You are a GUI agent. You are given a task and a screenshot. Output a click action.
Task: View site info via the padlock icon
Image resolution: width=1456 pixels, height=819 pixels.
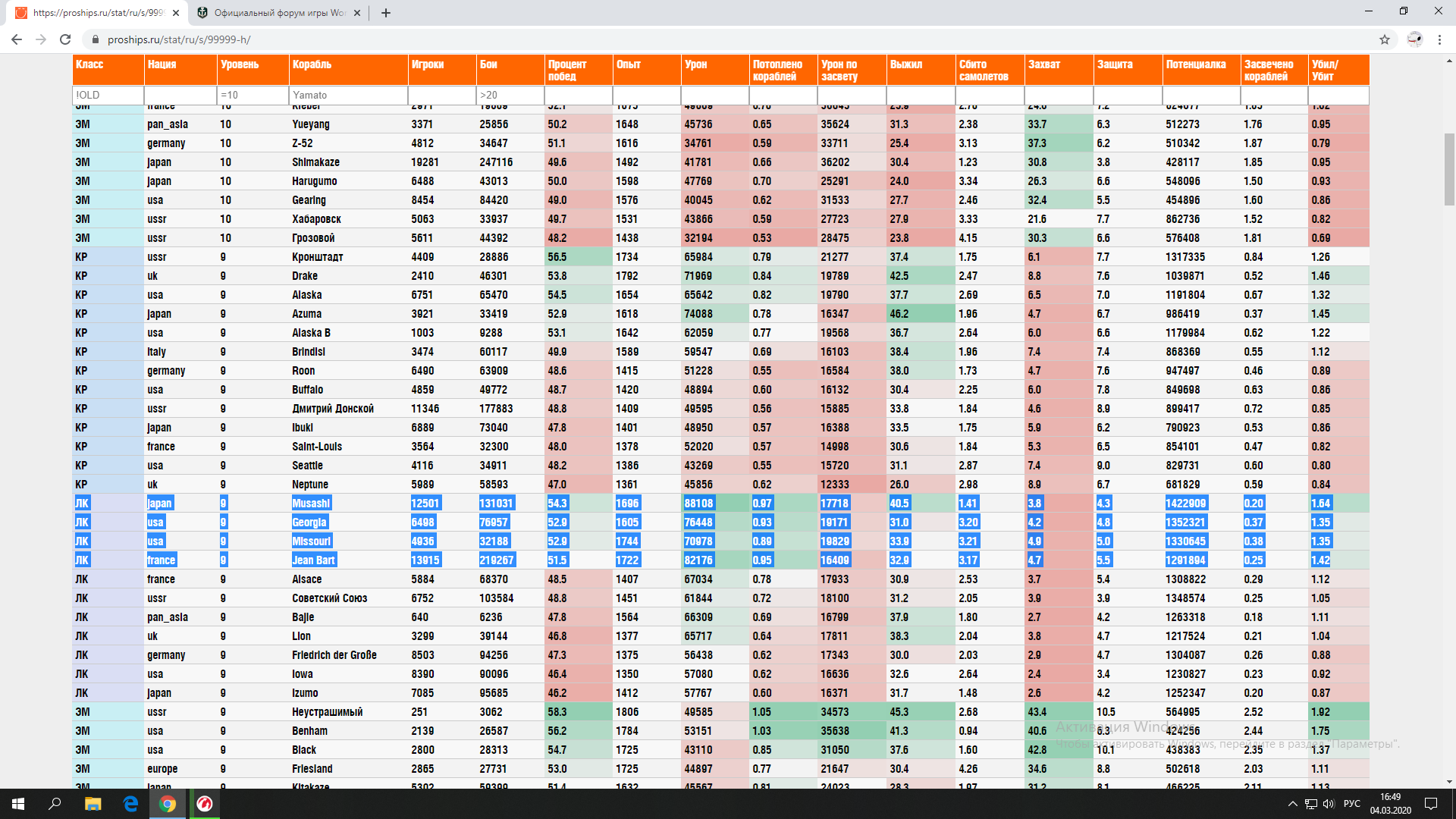click(96, 39)
